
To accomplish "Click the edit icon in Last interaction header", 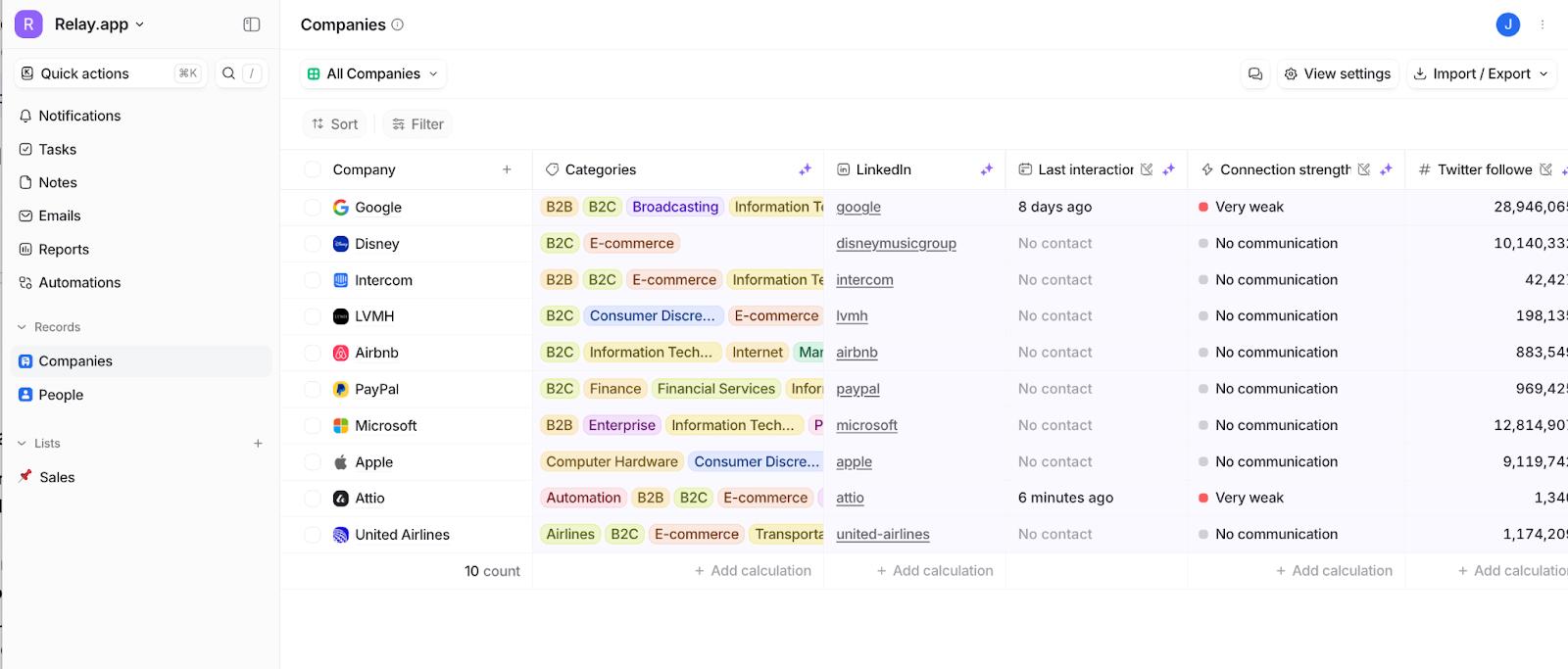I will click(1147, 169).
